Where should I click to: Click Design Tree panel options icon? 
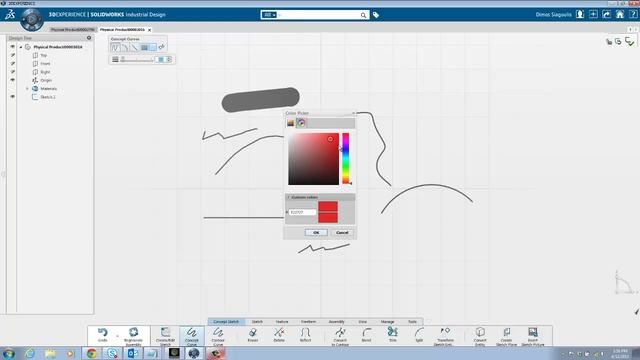(x=89, y=38)
